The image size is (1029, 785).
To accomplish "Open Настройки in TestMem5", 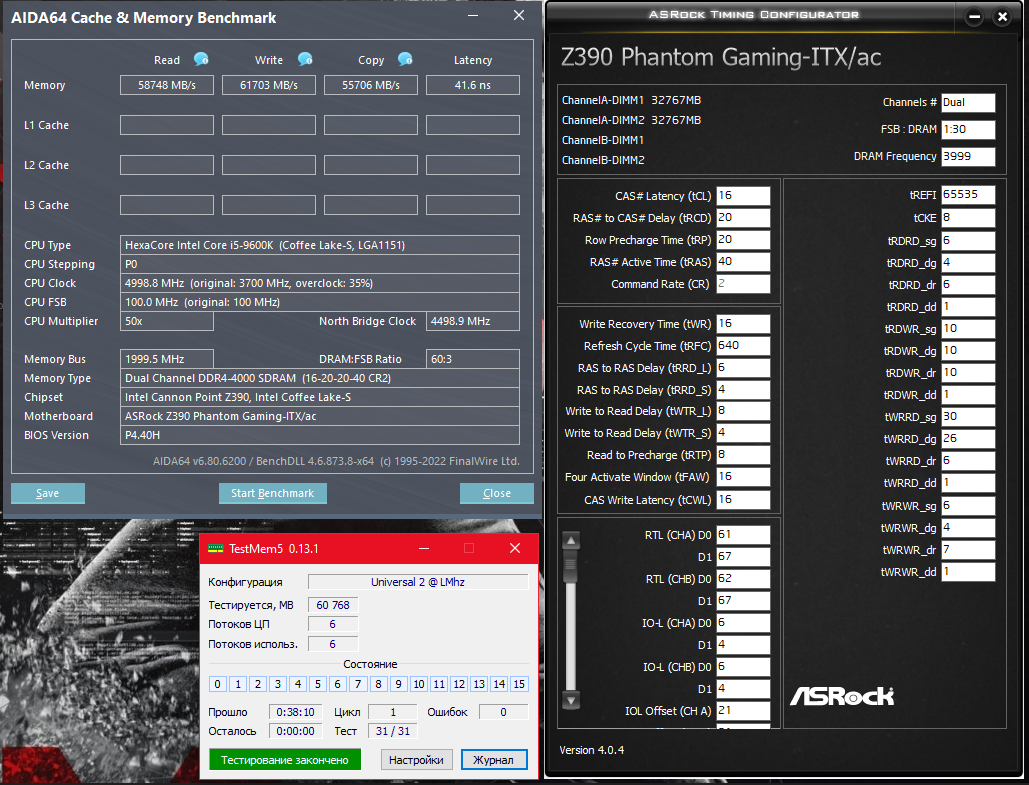I will [416, 759].
